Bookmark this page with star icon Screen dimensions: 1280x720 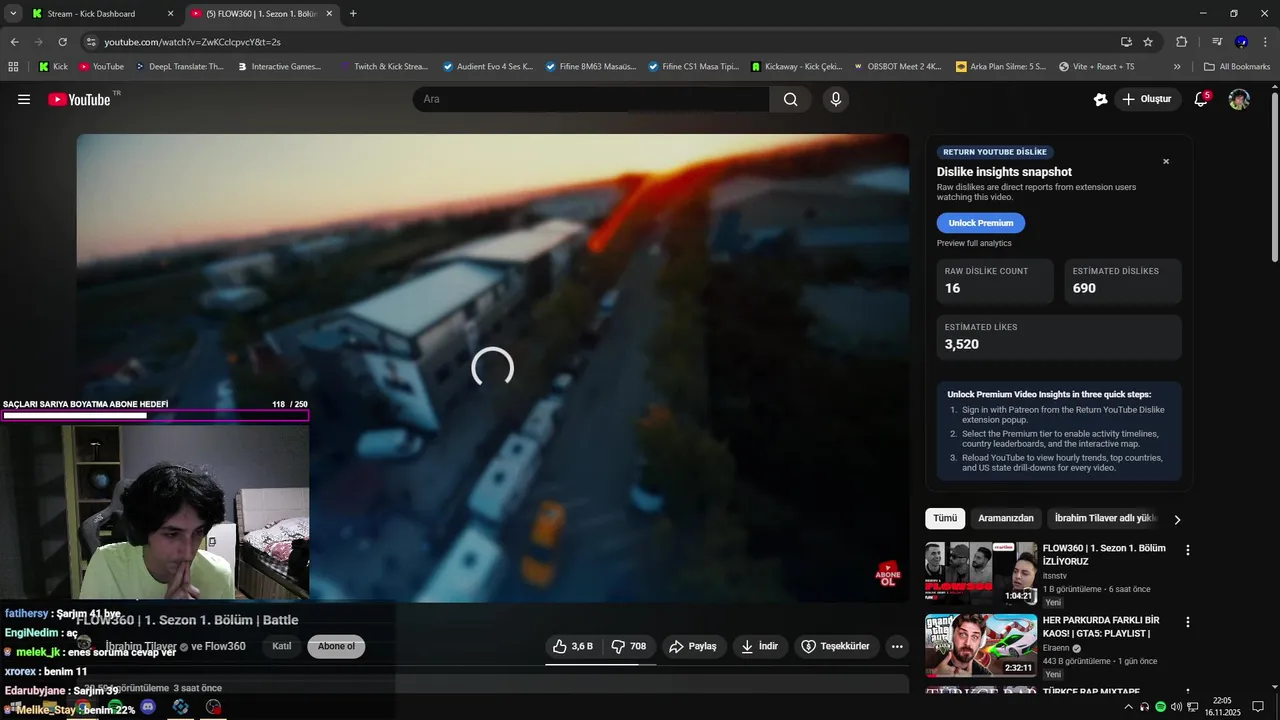pos(1148,42)
